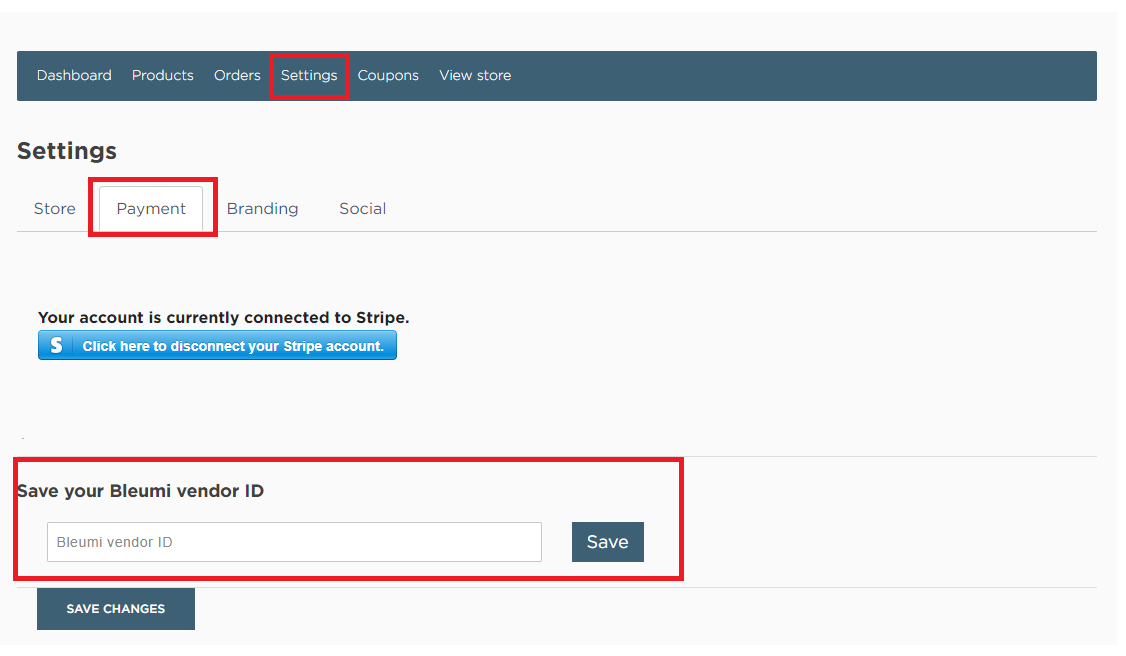Click the 'Save your Bleumi vendor ID' heading

141,491
